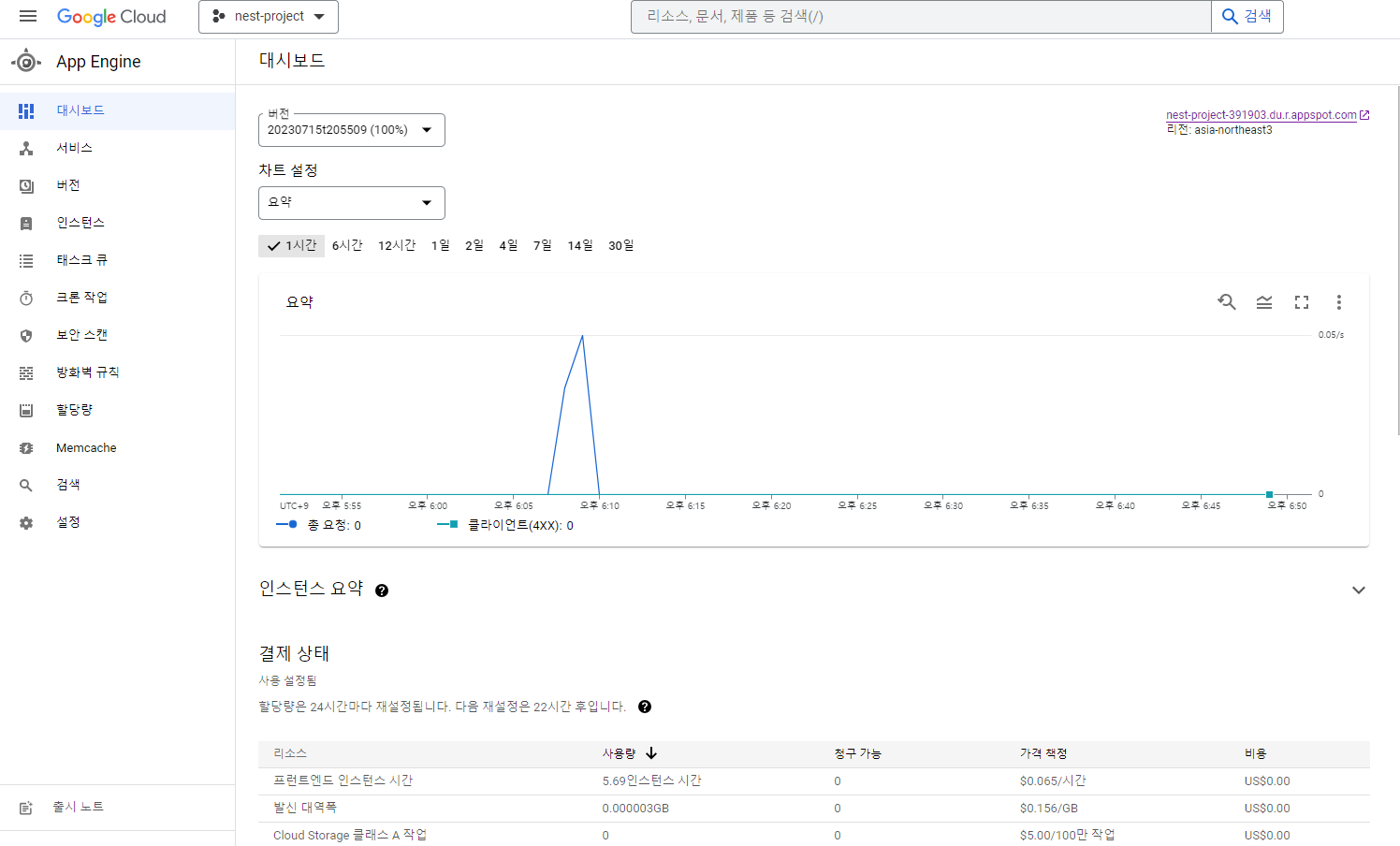Toggle 클라이언트(4XX) legend series

click(x=505, y=526)
